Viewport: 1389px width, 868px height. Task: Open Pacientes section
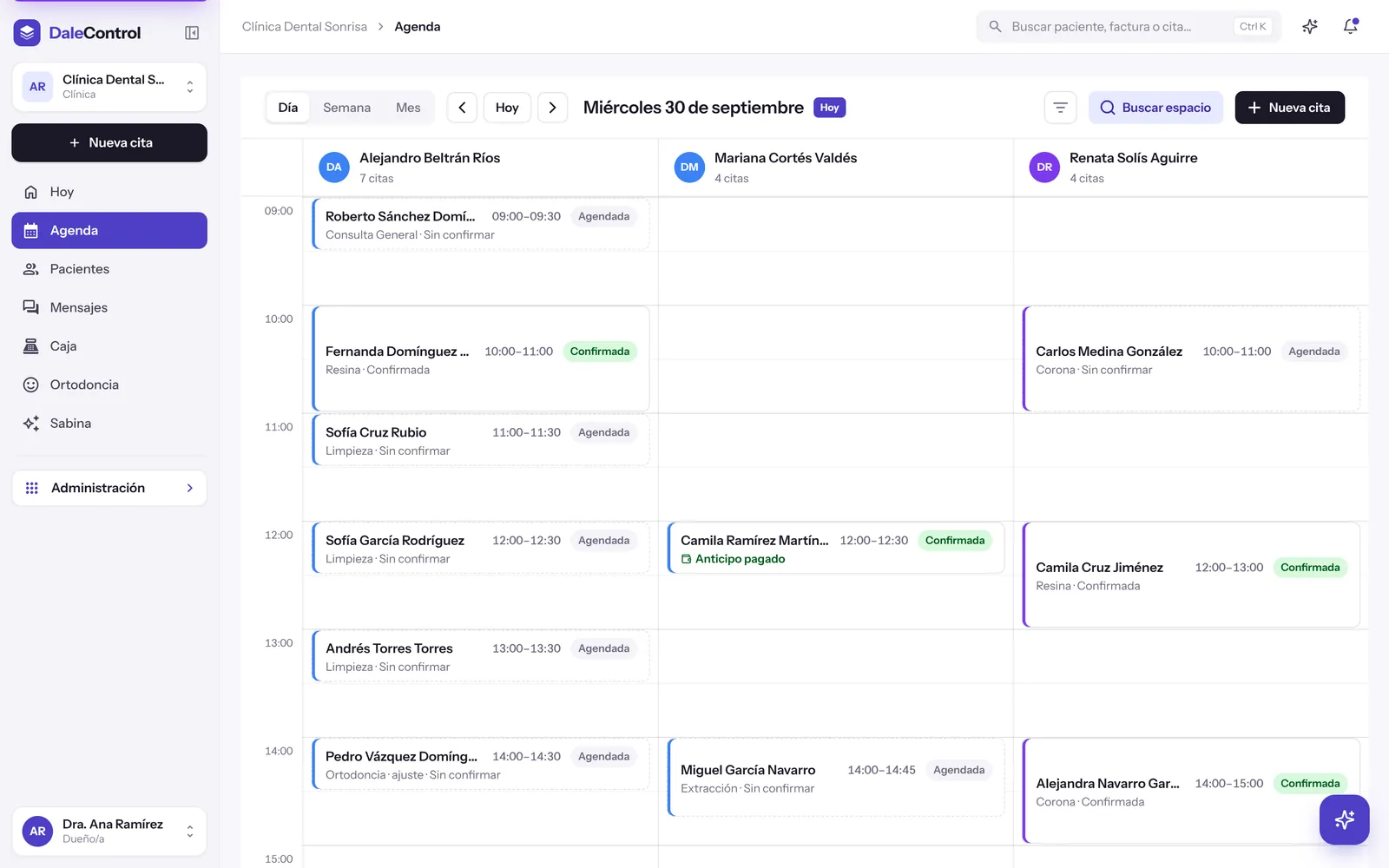(x=109, y=269)
